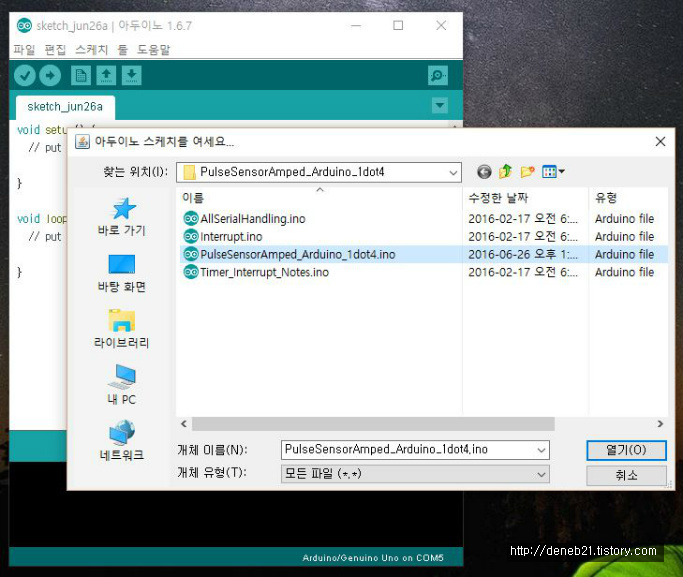This screenshot has height=577, width=683.
Task: Click the AllSerialHandling.ino modified date cell
Action: pos(523,219)
